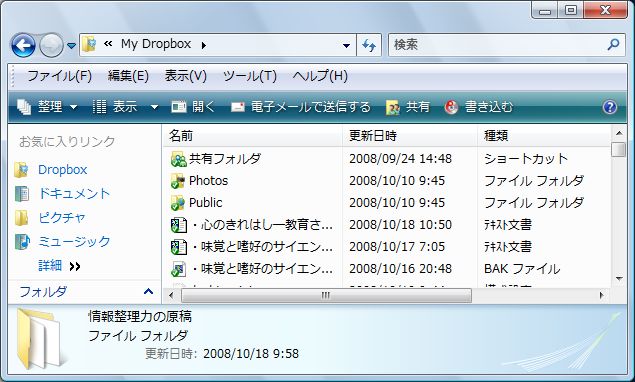
Task: Open Dropbox in favorite links
Action: click(x=62, y=170)
